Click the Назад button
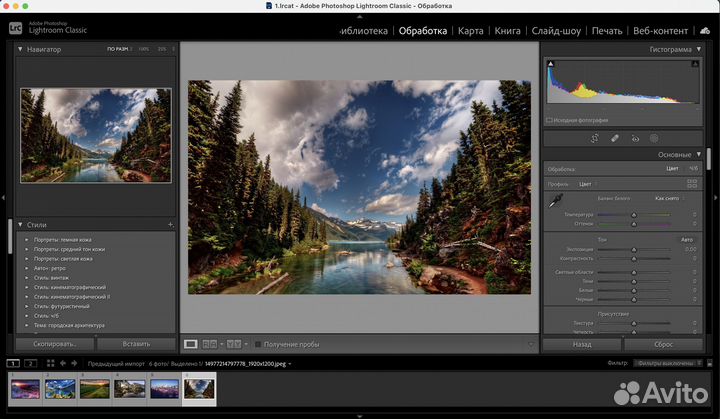This screenshot has height=419, width=720. 582,344
